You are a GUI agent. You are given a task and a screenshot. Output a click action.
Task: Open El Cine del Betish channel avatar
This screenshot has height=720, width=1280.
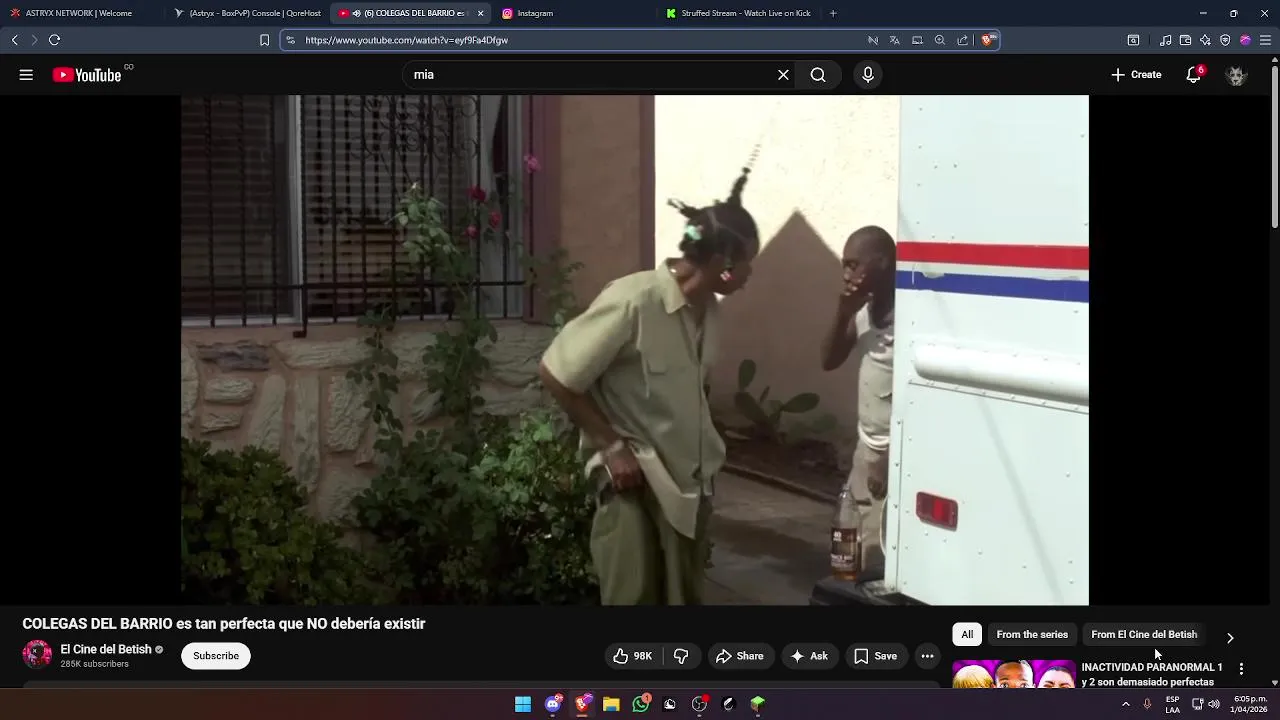pos(37,655)
